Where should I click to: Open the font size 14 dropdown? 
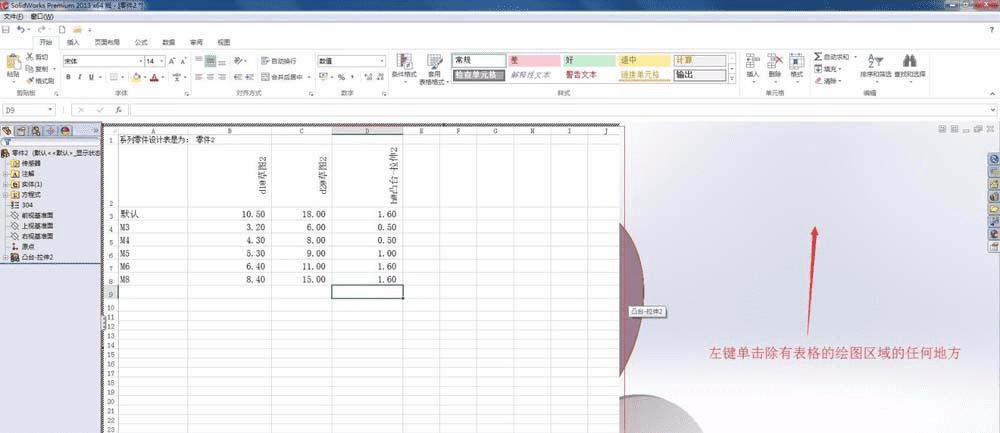(162, 61)
